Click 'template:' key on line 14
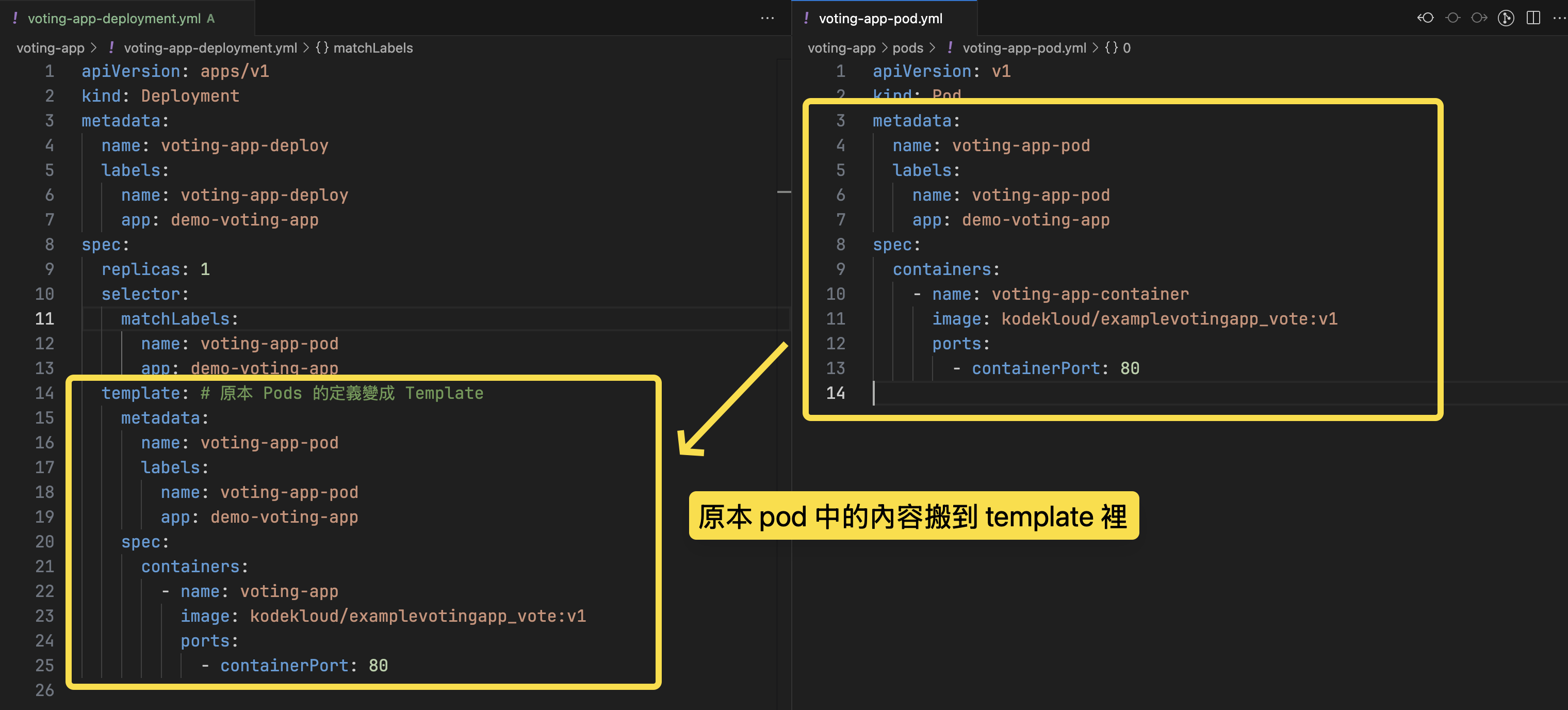1568x710 pixels. click(145, 393)
